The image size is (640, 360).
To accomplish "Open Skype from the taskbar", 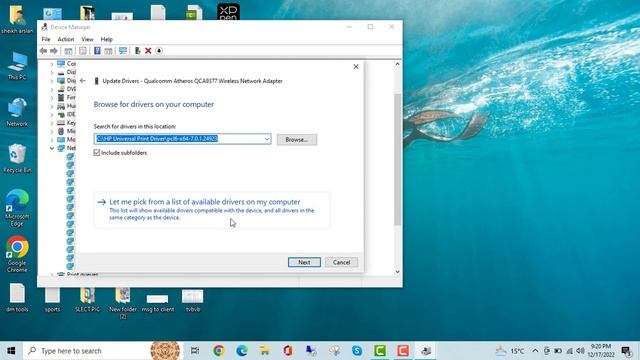I will pyautogui.click(x=357, y=351).
